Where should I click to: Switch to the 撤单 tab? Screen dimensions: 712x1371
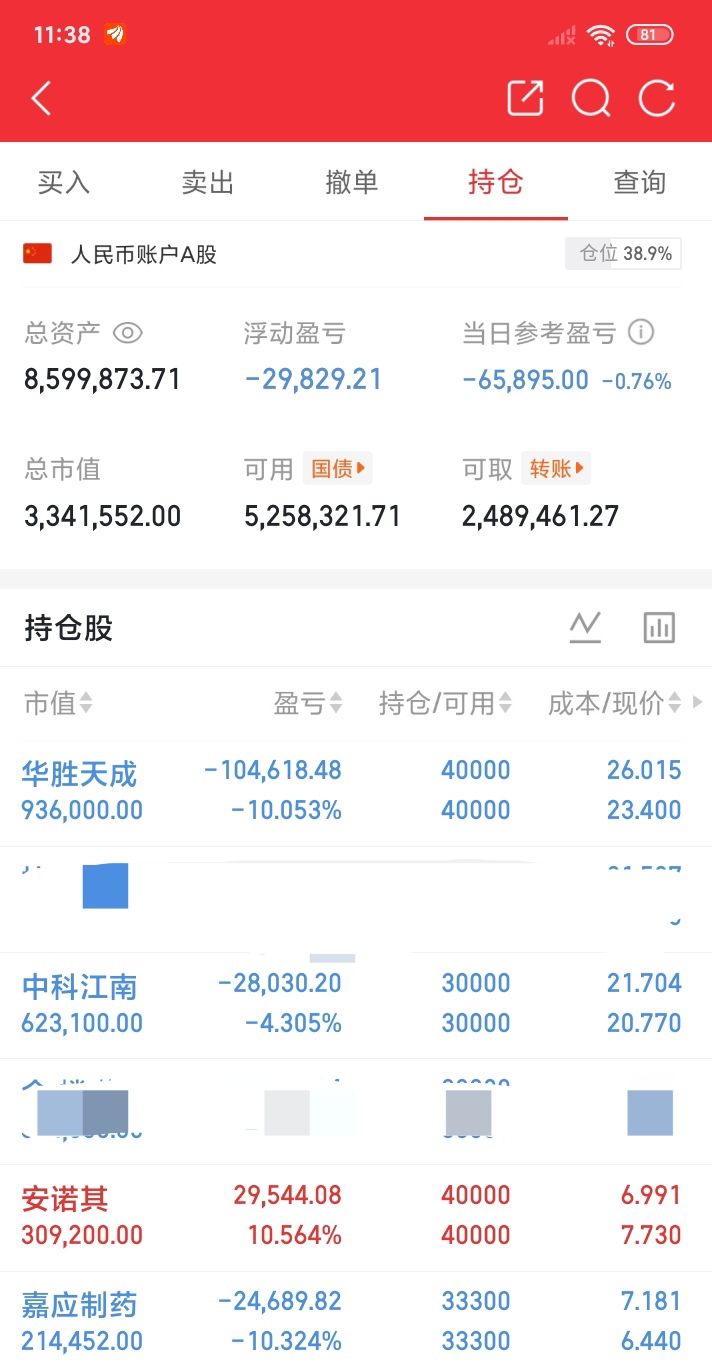click(352, 182)
